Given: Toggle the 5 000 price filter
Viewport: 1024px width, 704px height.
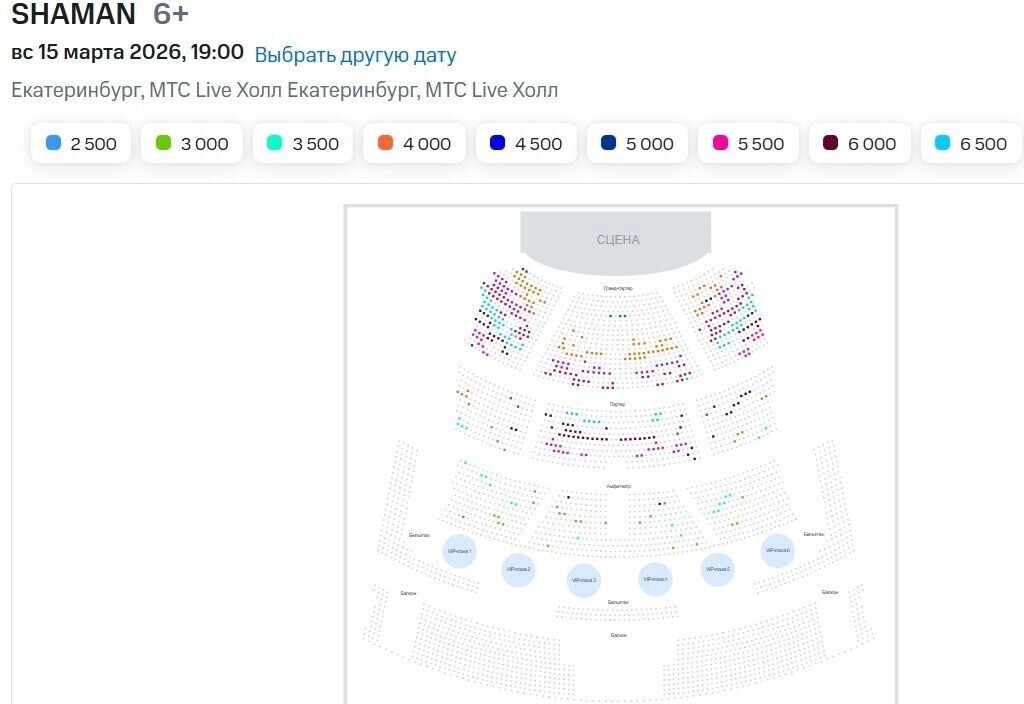Looking at the screenshot, I should (637, 143).
